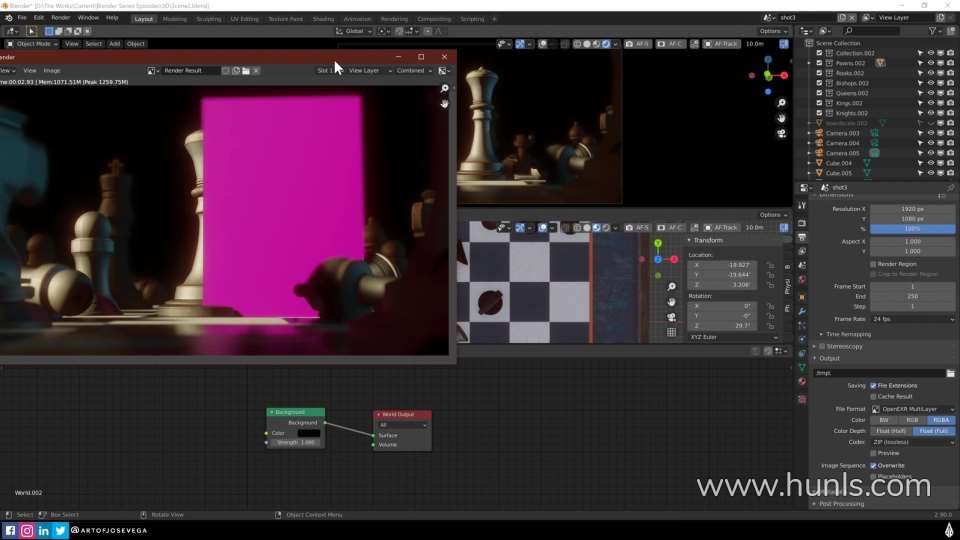Click the Background node Color swatch

pyautogui.click(x=308, y=433)
